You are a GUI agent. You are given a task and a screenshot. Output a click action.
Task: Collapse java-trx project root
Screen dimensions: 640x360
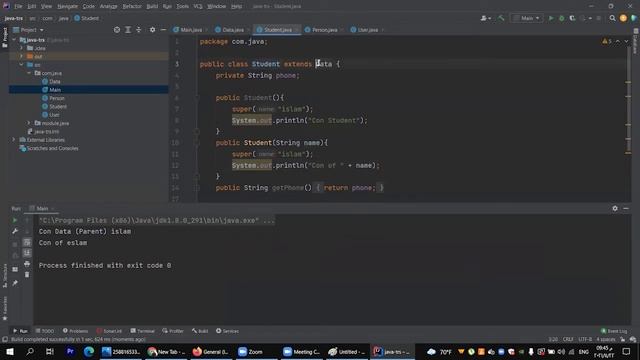[15, 40]
